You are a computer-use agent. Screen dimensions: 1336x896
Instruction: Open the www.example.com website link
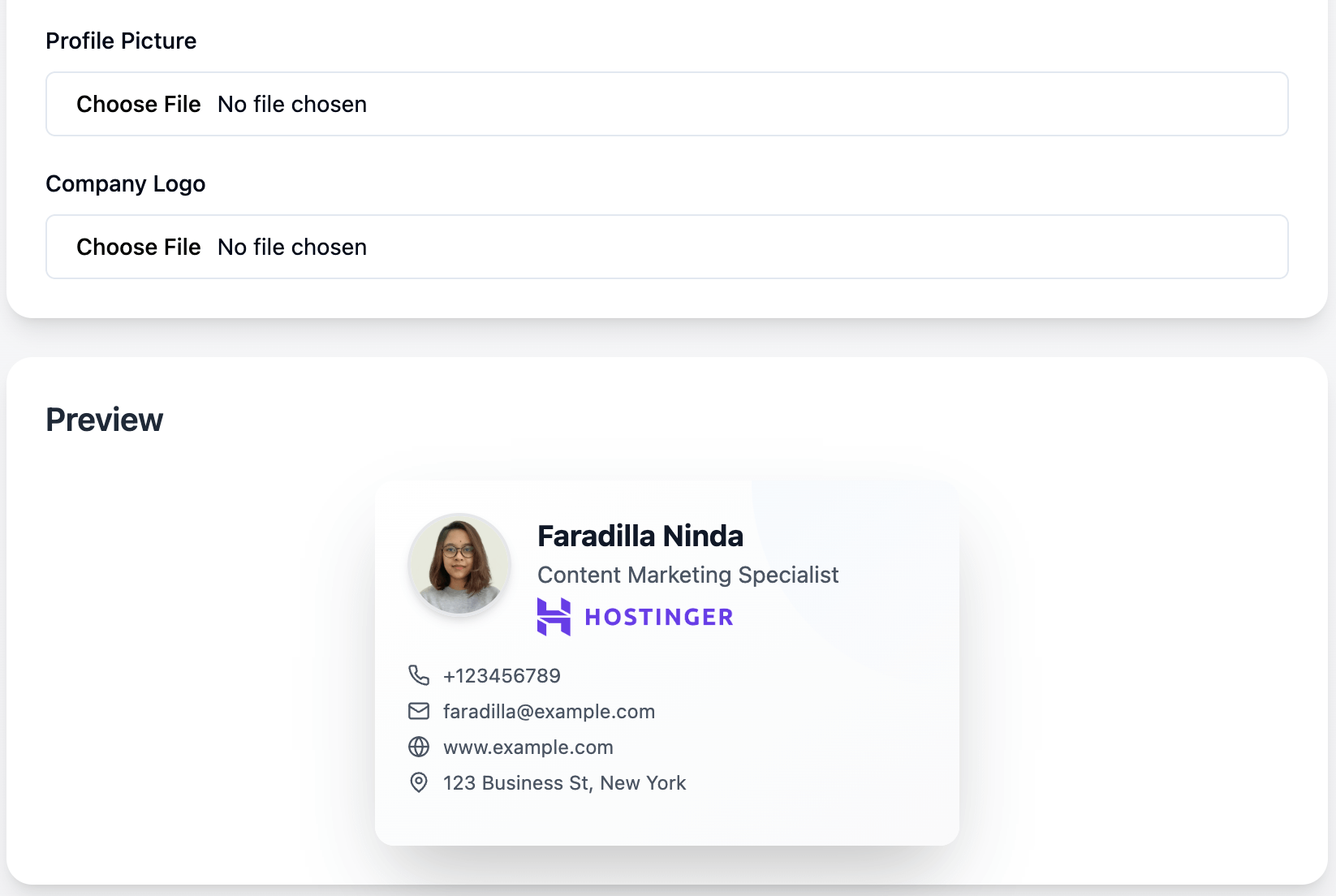click(528, 747)
